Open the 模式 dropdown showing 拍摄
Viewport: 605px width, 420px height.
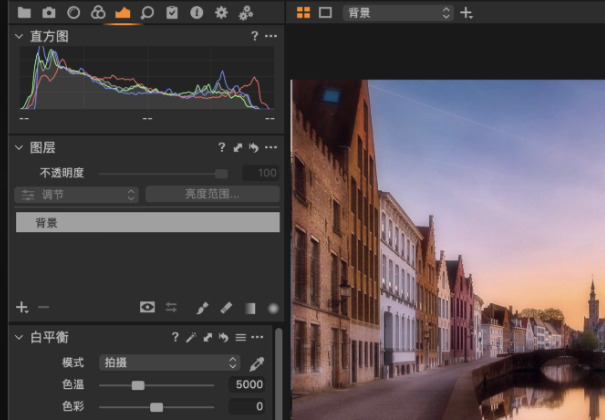[x=170, y=363]
